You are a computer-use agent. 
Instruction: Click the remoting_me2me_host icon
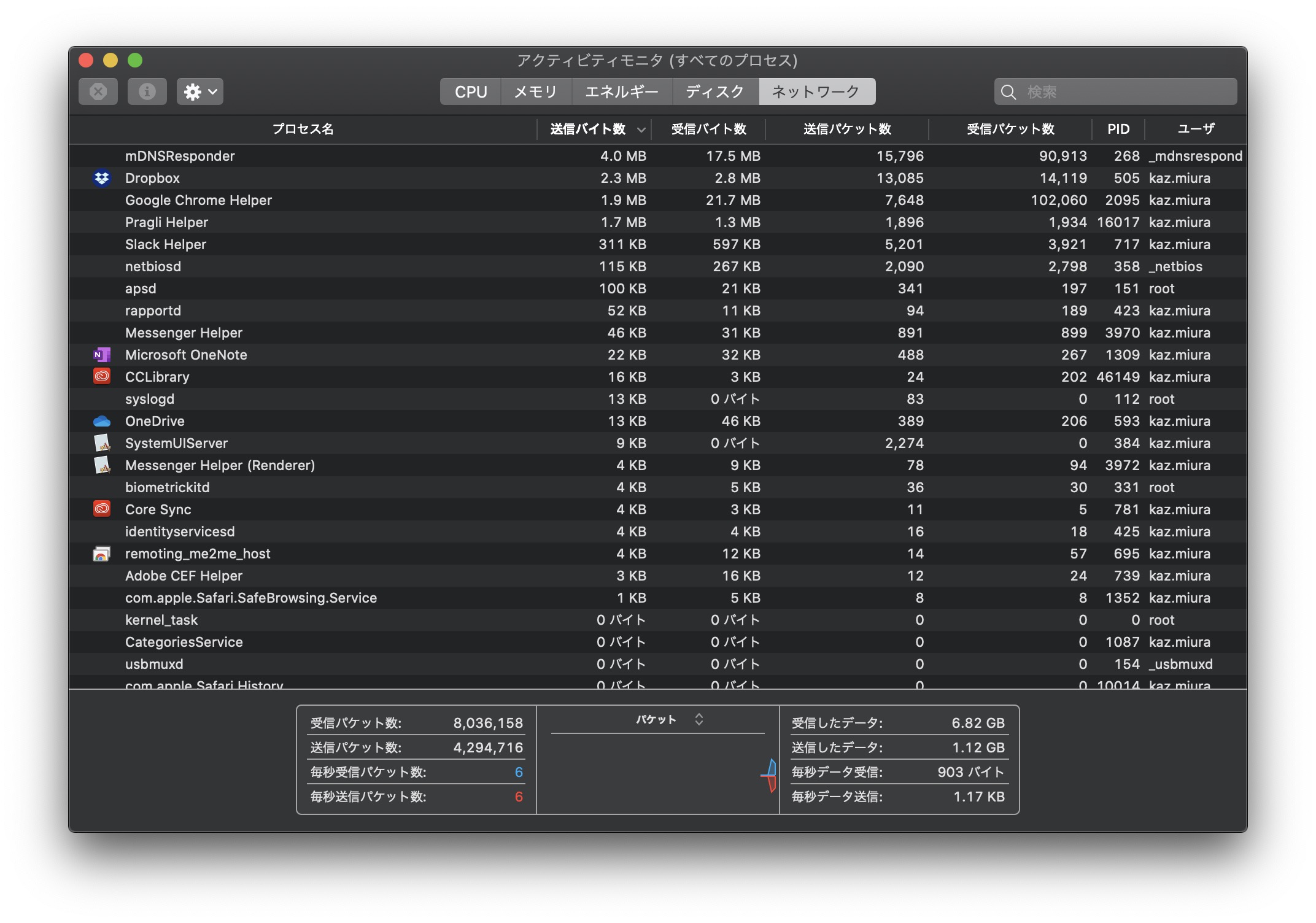tap(102, 554)
